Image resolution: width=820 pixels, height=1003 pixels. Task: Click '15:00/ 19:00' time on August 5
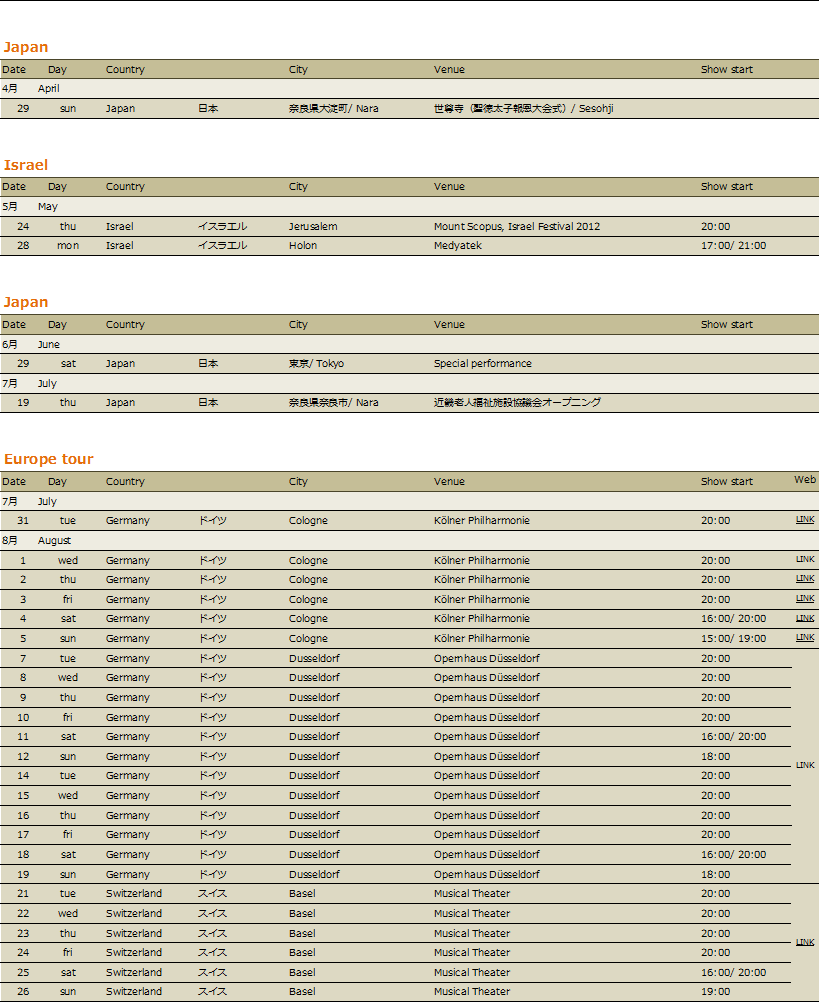(x=733, y=638)
